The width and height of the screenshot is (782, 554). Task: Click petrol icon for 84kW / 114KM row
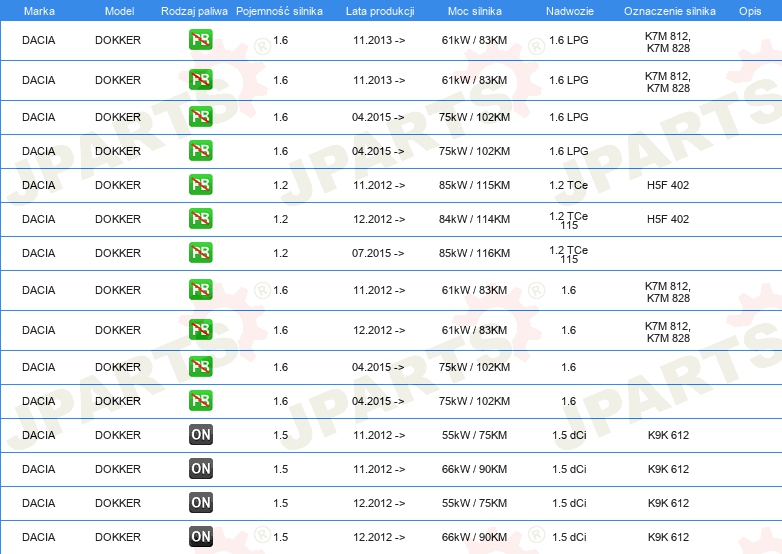[x=200, y=219]
